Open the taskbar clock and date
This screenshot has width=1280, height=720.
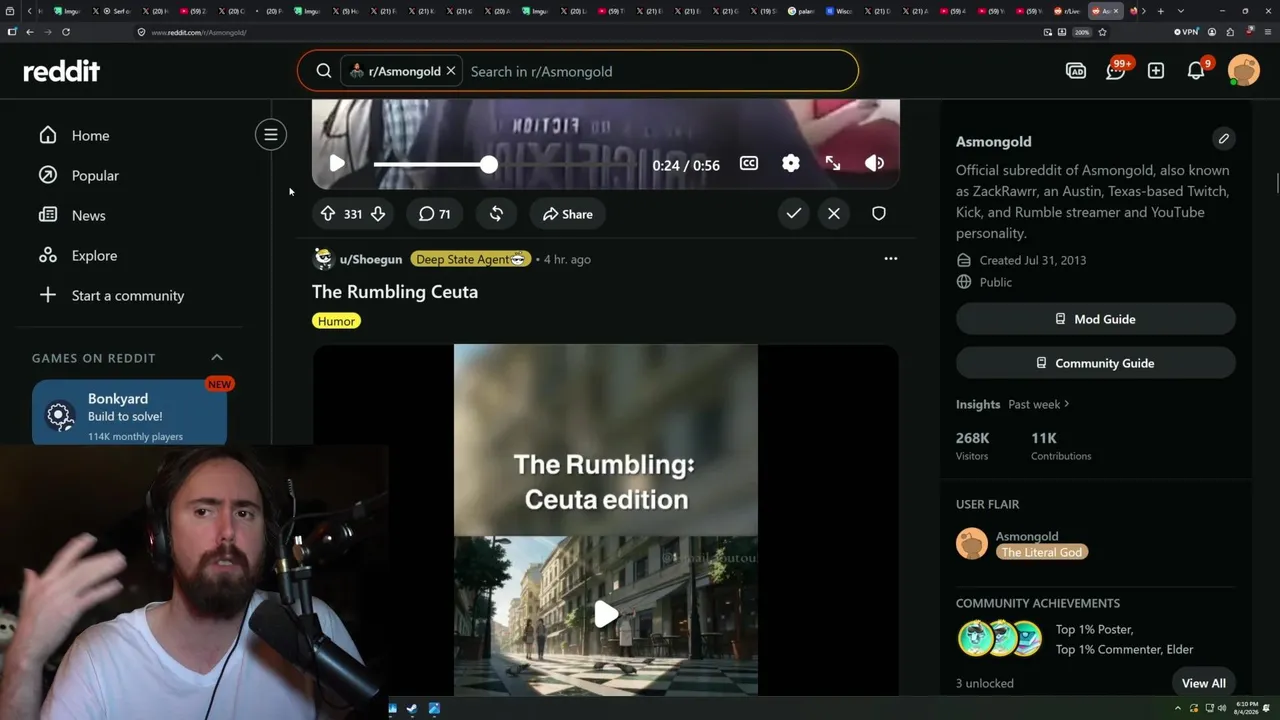pyautogui.click(x=1246, y=709)
